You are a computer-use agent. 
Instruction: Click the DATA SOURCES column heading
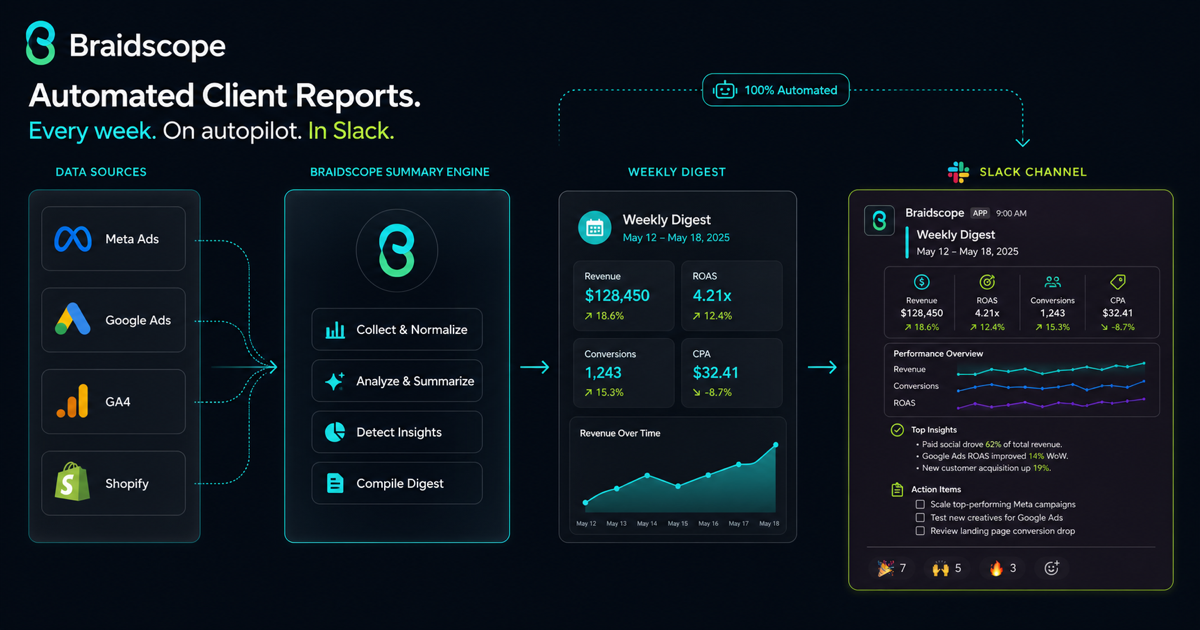(101, 172)
